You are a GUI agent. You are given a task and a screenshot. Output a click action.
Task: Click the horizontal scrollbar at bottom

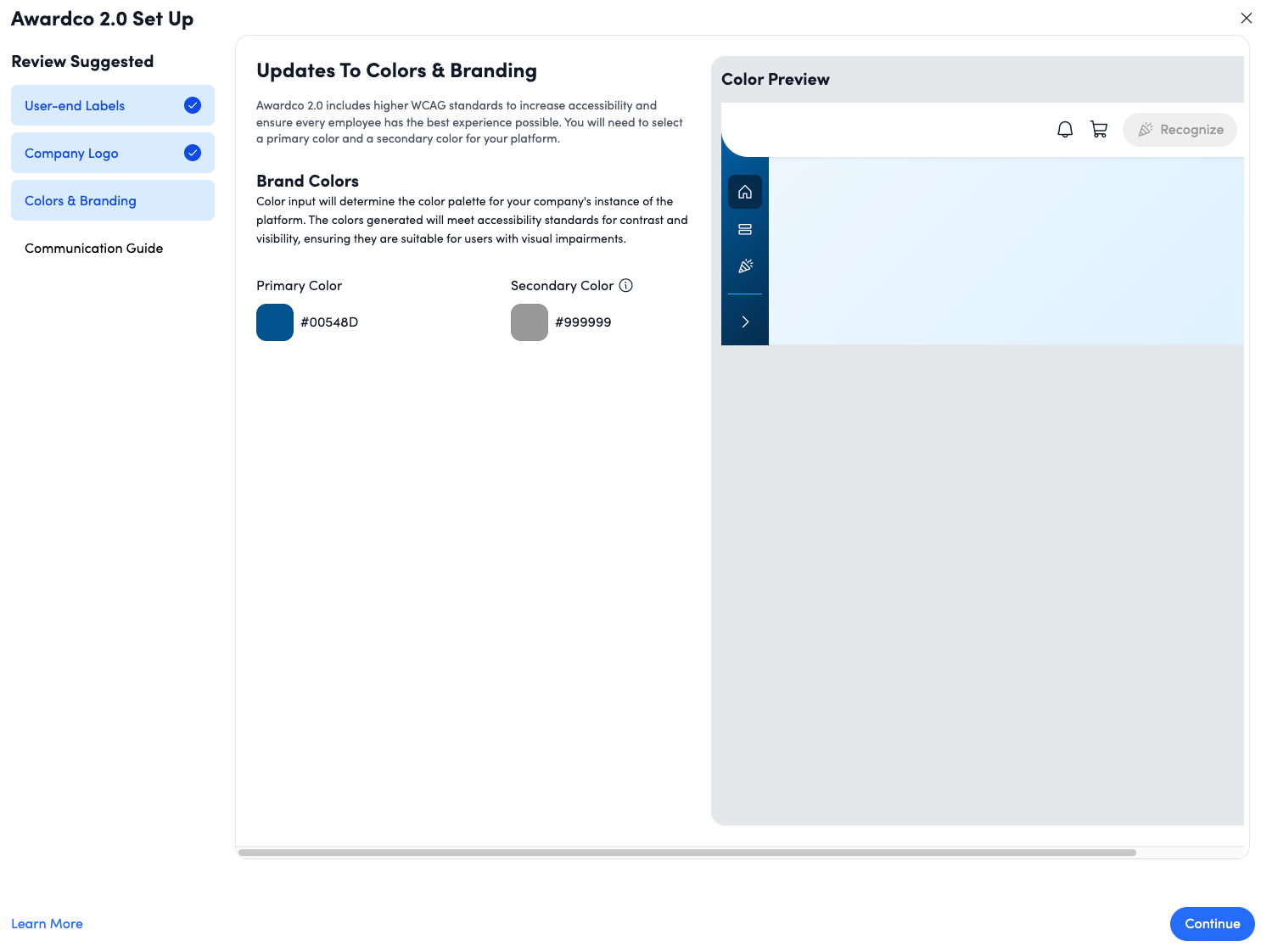[687, 853]
